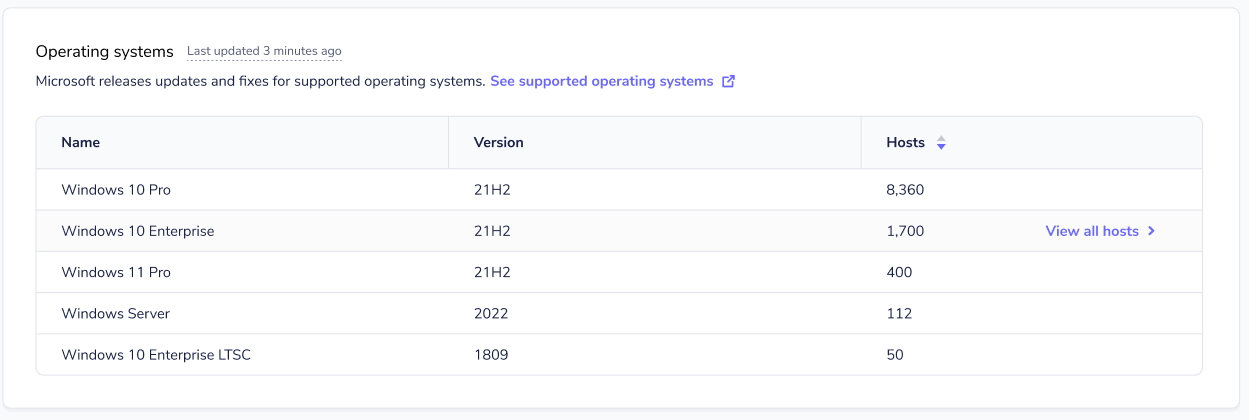Click the Windows 10 Enterprise name cell
1249x420 pixels.
tap(138, 231)
